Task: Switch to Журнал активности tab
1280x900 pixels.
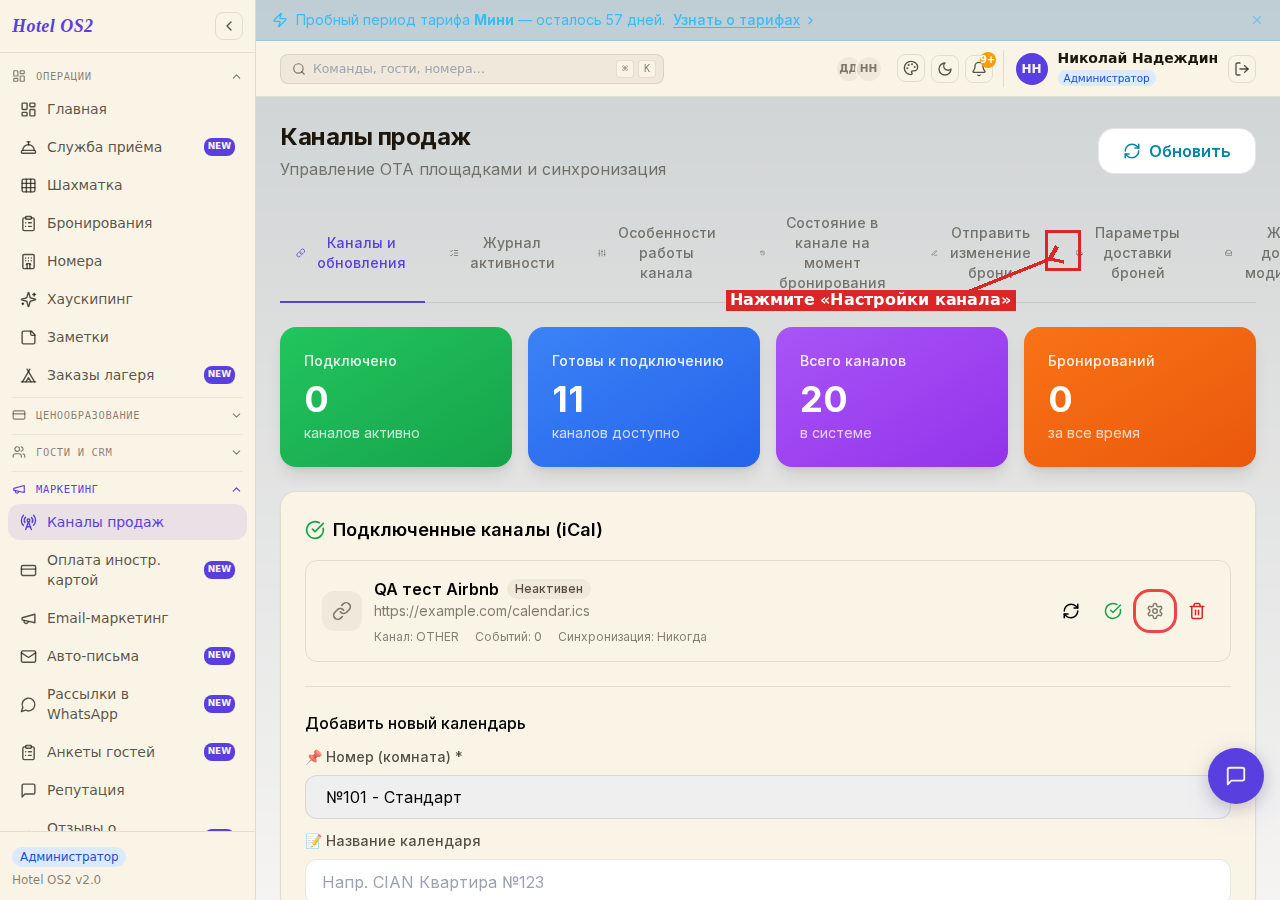Action: pos(503,253)
